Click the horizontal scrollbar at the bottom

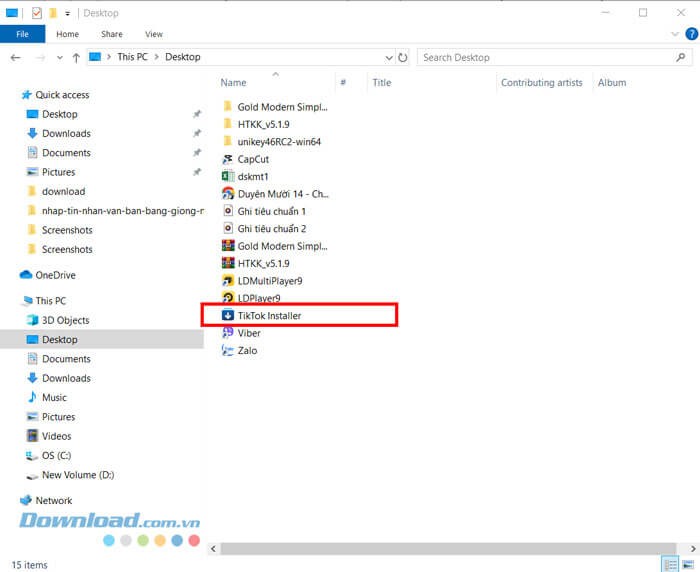[x=450, y=548]
